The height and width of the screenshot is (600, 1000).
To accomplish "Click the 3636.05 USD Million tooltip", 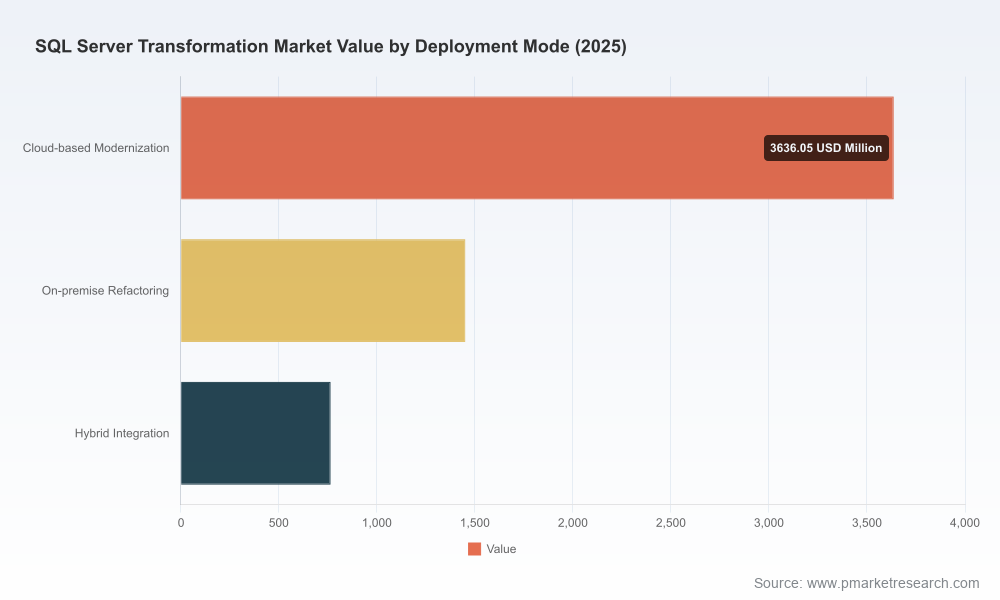I will click(826, 148).
